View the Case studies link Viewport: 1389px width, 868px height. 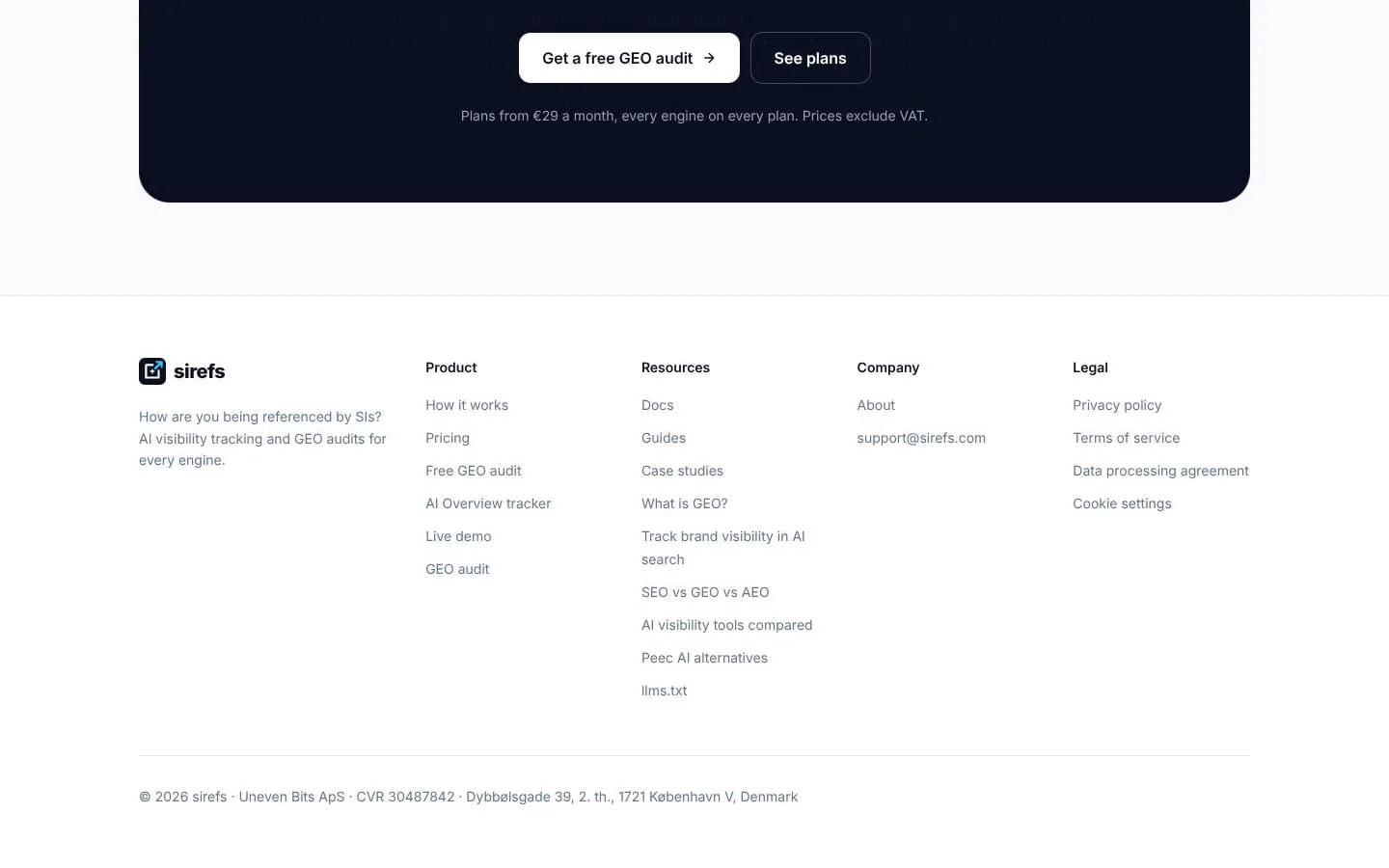click(x=682, y=471)
